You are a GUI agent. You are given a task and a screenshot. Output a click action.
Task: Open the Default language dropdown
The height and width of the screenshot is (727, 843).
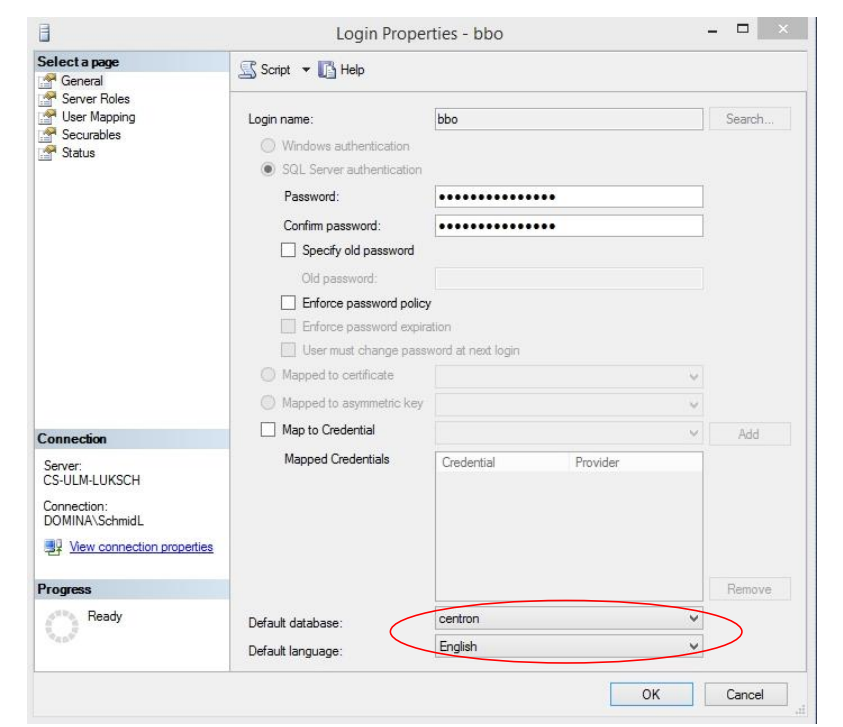point(694,647)
